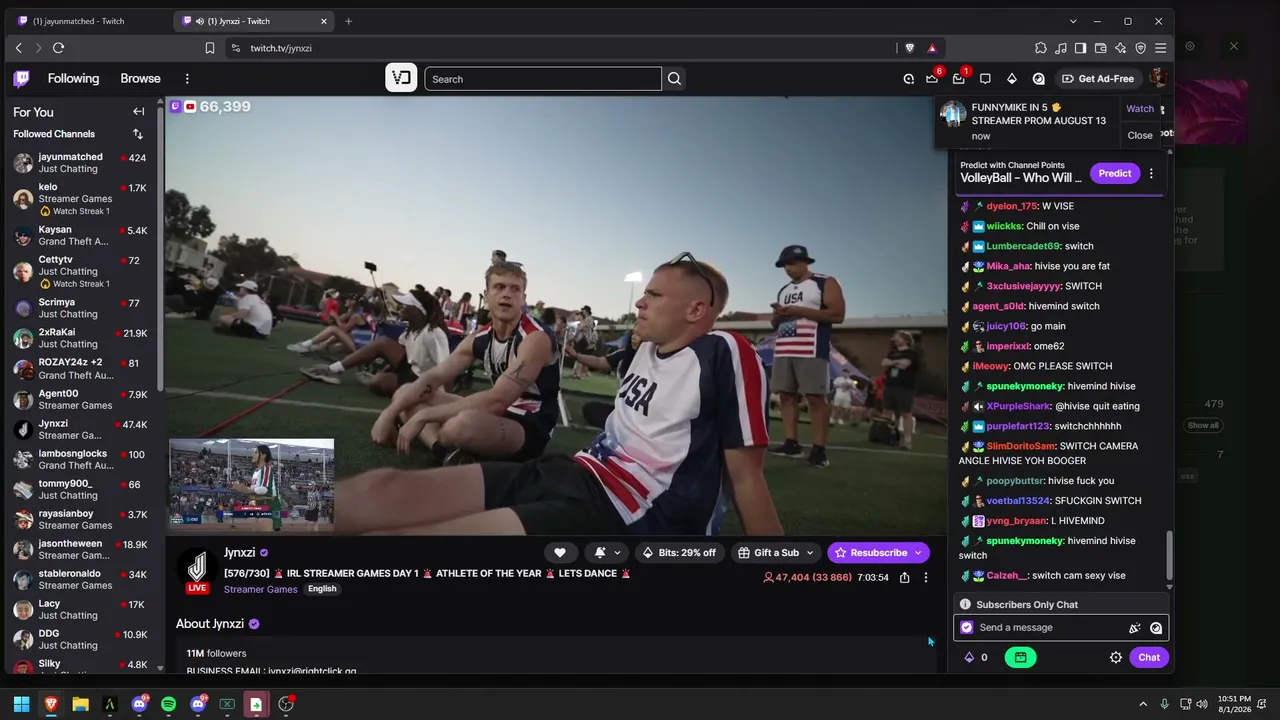The image size is (1280, 720).
Task: Click the green channel points reward button
Action: point(1020,657)
